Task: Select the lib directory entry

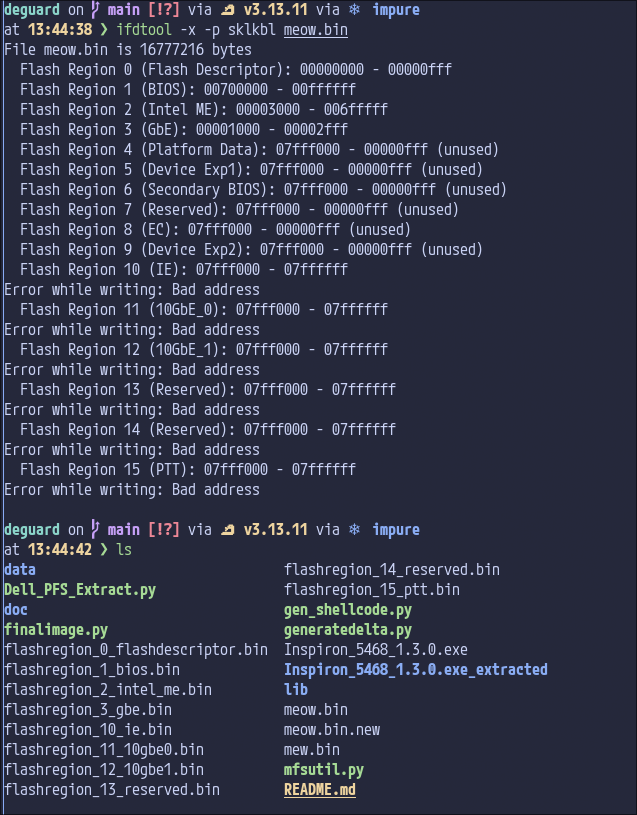Action: (x=296, y=689)
